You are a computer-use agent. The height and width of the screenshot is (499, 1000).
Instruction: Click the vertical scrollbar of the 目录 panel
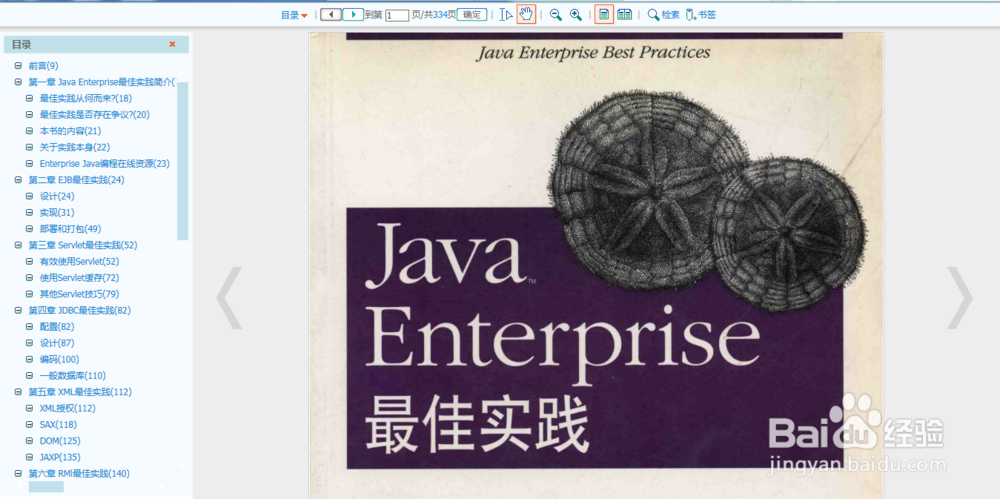click(x=182, y=161)
